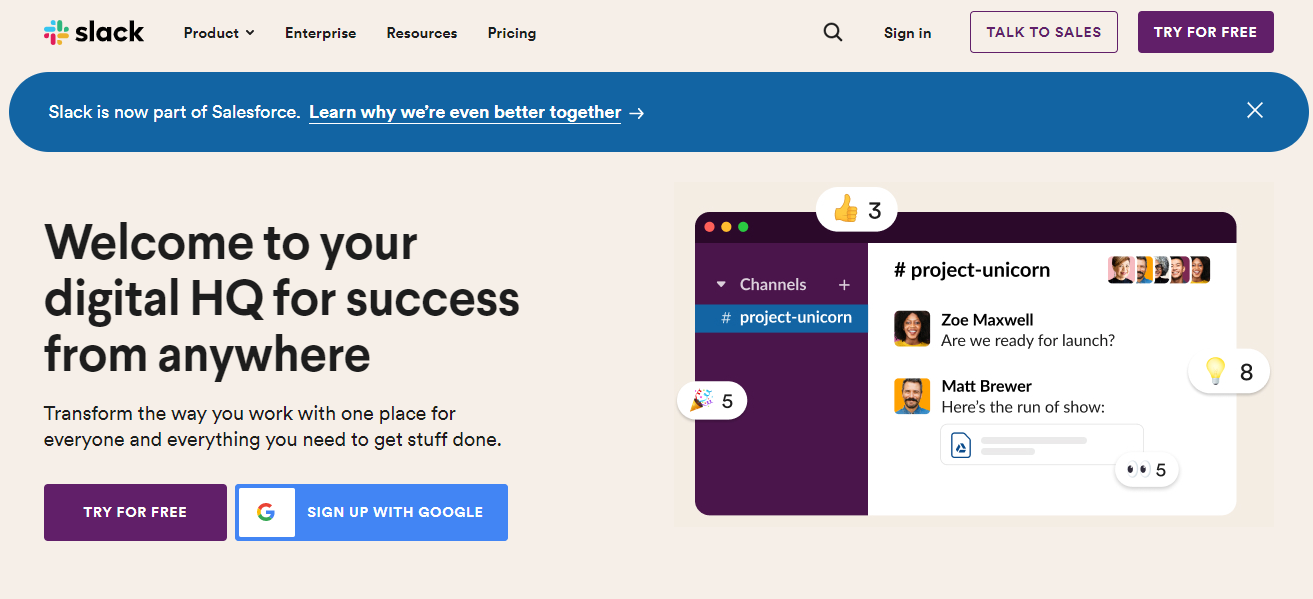This screenshot has height=599, width=1313.
Task: Open the Enterprise menu item
Action: point(320,33)
